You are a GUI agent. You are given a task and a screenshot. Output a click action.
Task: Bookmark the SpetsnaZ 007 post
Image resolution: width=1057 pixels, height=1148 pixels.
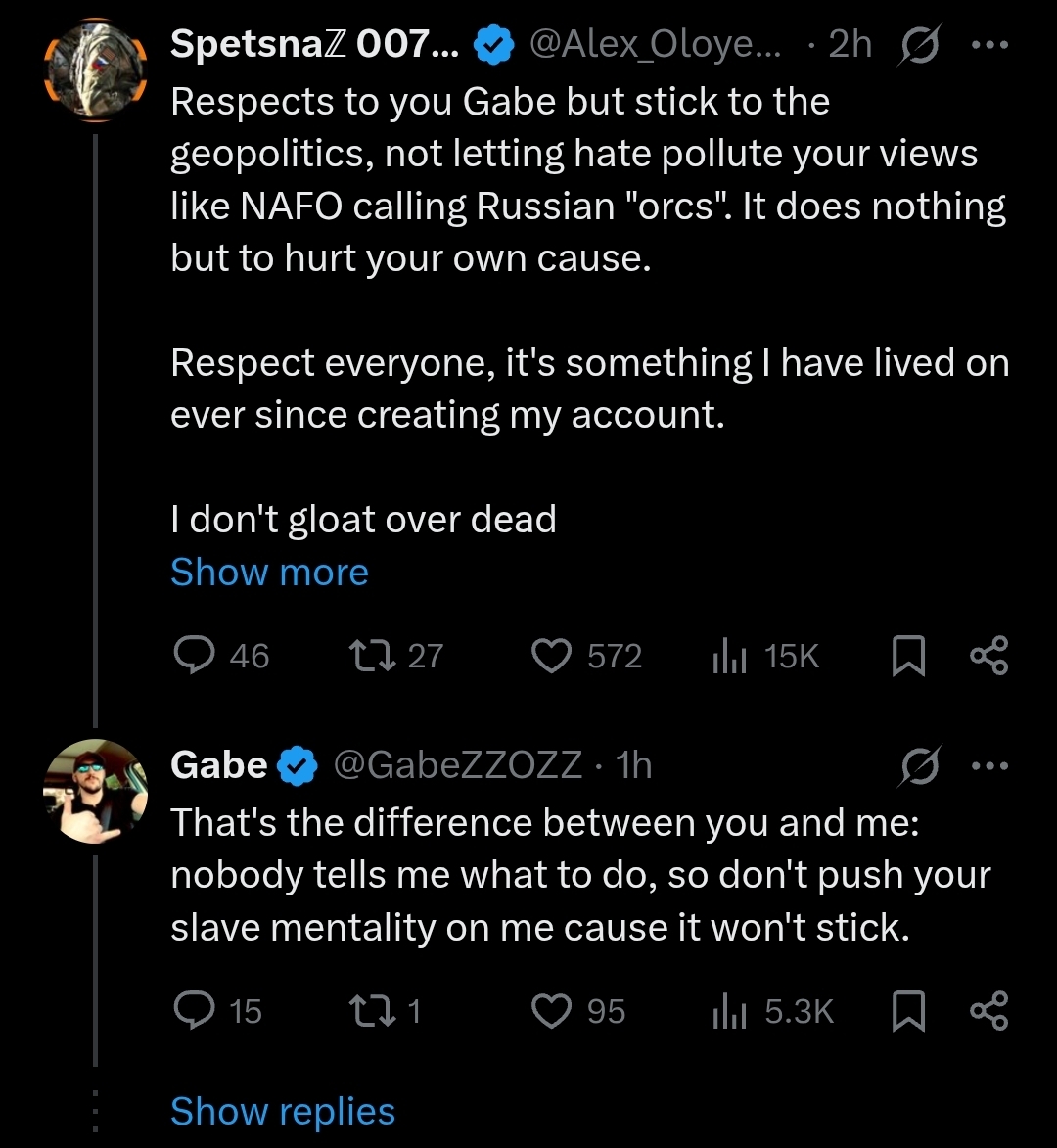[x=908, y=656]
